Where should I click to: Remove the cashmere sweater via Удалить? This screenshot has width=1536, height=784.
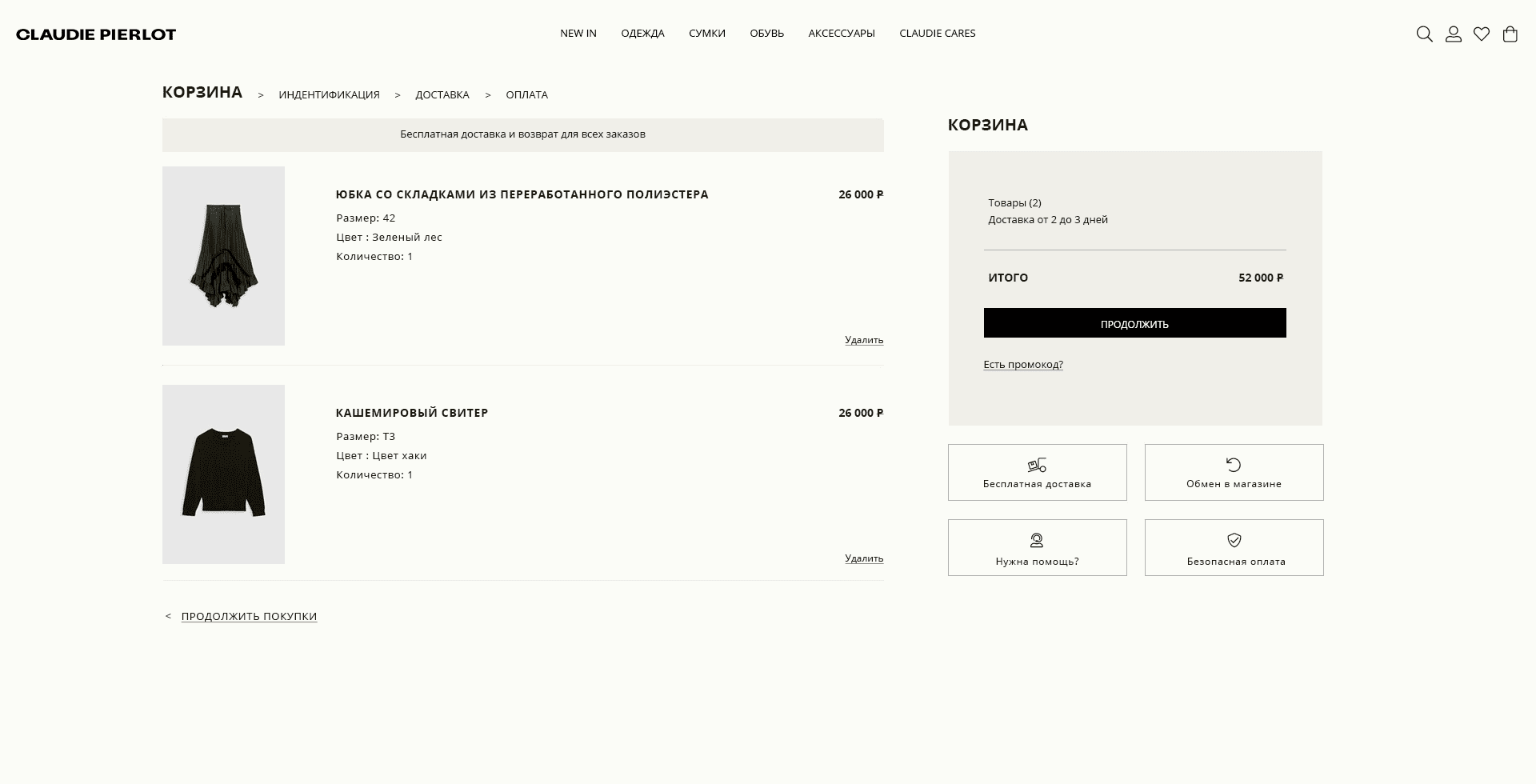pyautogui.click(x=863, y=558)
